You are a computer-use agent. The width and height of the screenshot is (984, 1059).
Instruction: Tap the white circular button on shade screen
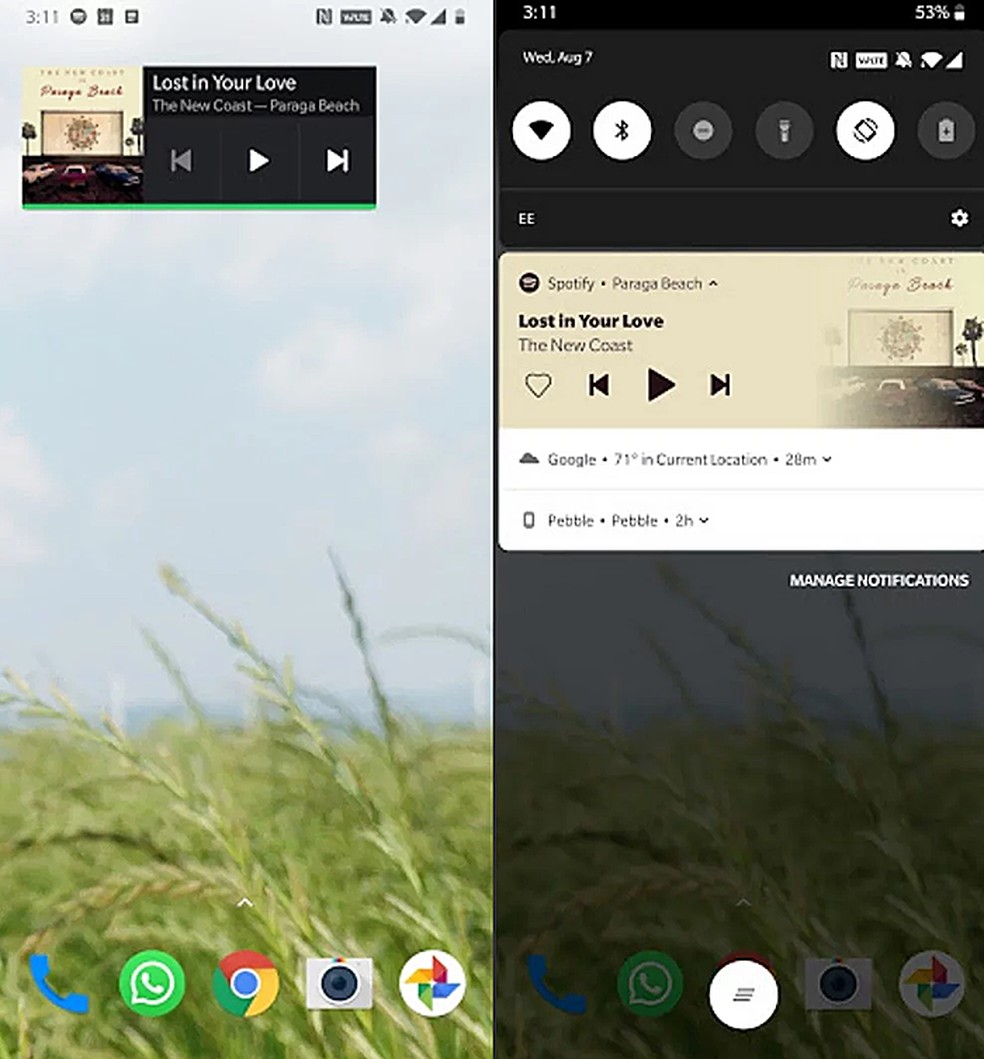(x=744, y=995)
